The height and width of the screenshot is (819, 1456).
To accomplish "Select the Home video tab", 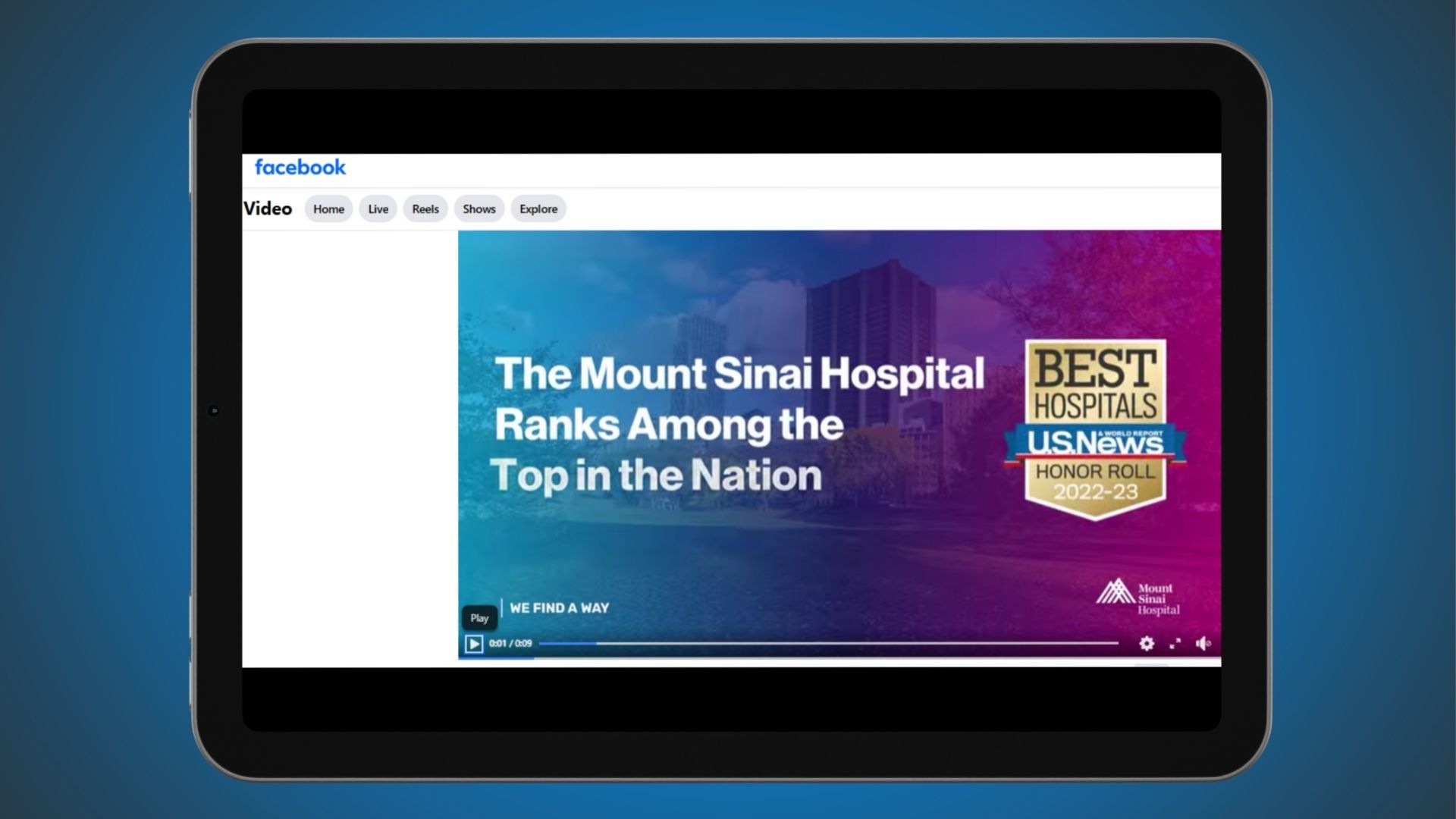I will pyautogui.click(x=328, y=209).
